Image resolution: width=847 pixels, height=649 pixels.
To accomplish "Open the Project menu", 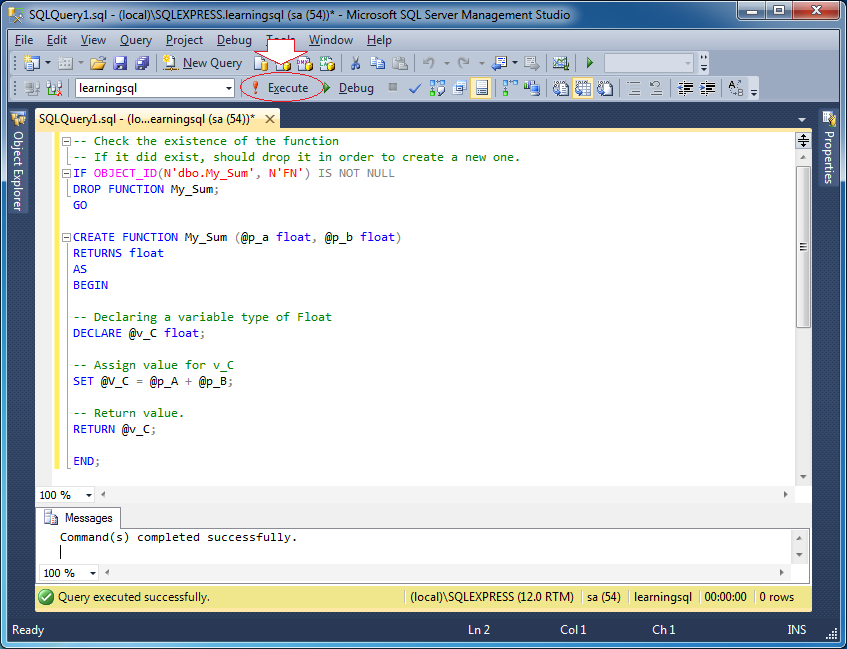I will point(184,40).
